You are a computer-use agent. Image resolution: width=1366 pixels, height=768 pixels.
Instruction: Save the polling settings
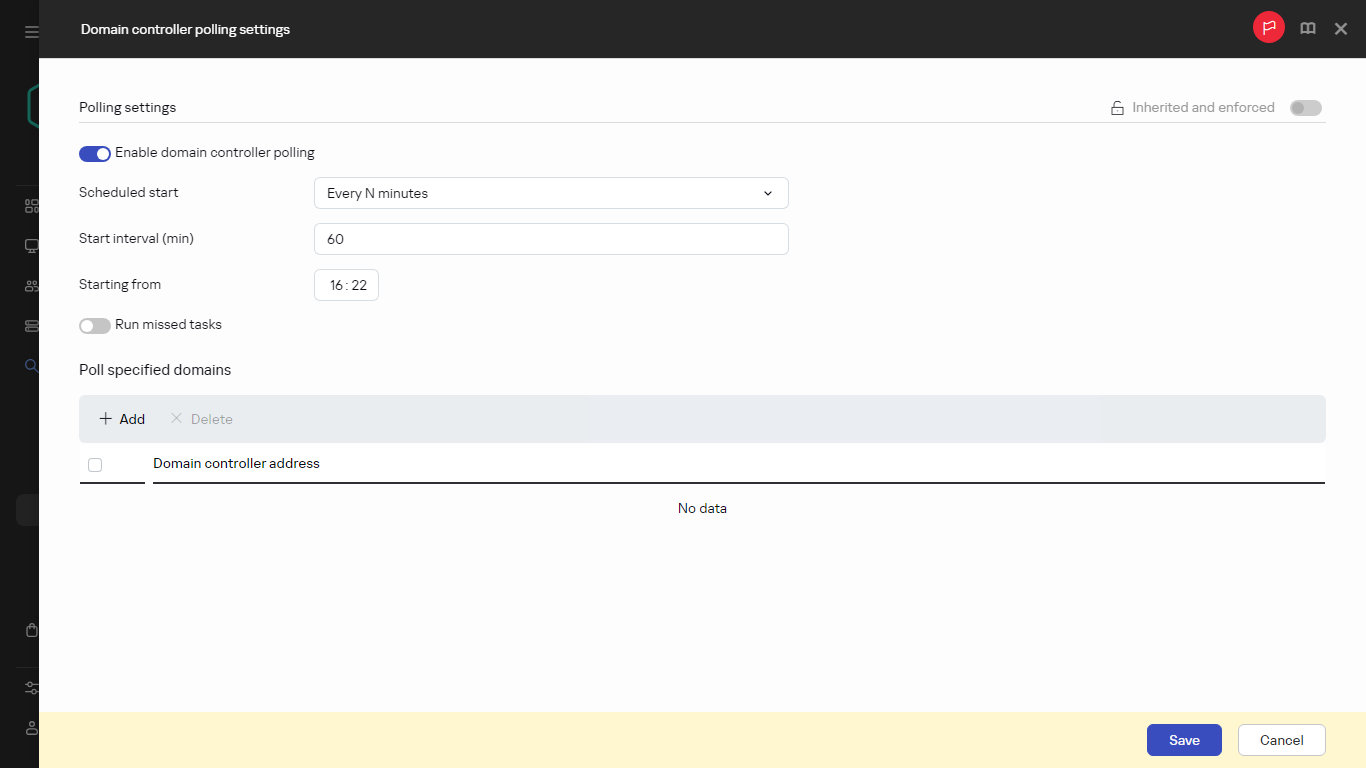coord(1184,740)
